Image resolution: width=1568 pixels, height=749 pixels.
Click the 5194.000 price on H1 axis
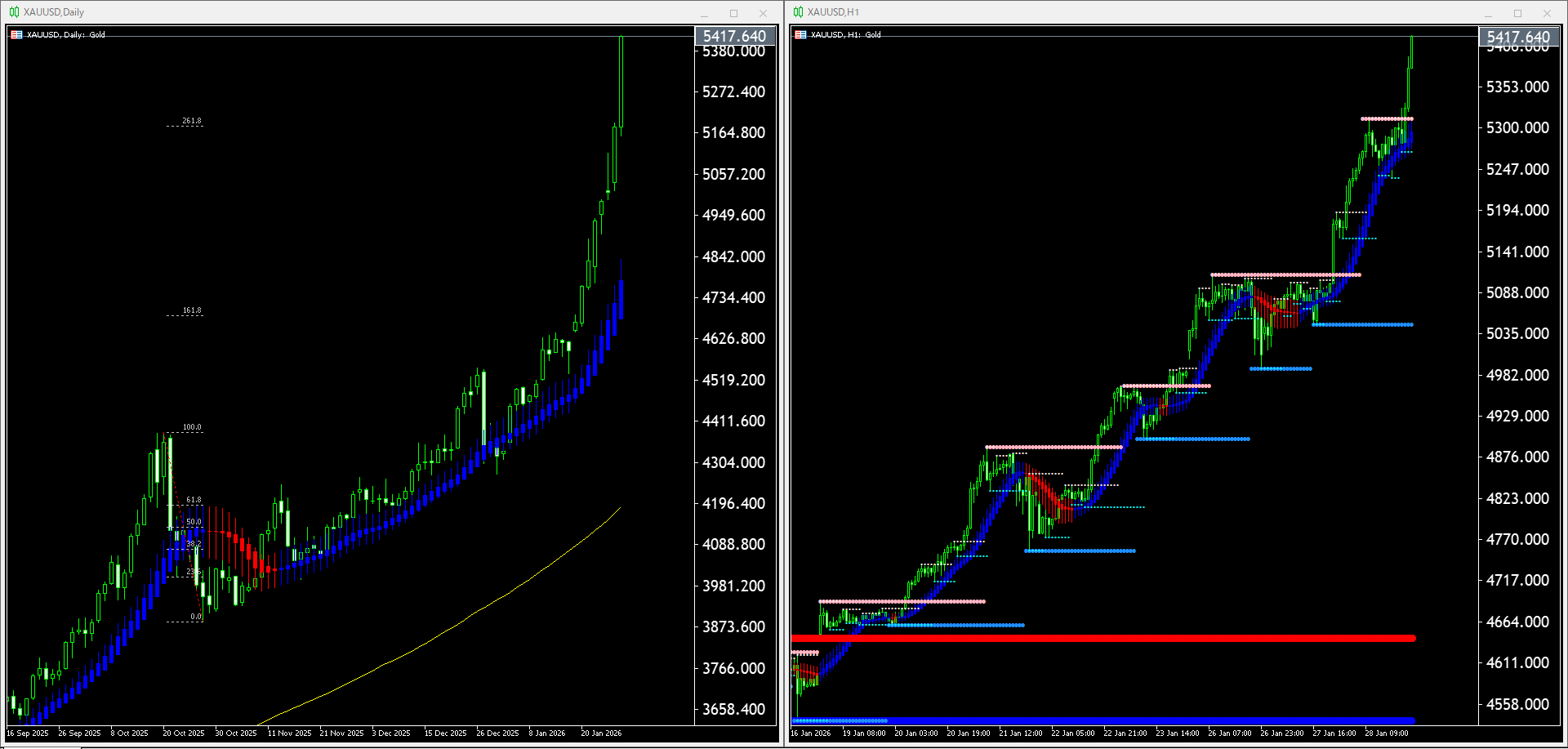tap(1517, 211)
